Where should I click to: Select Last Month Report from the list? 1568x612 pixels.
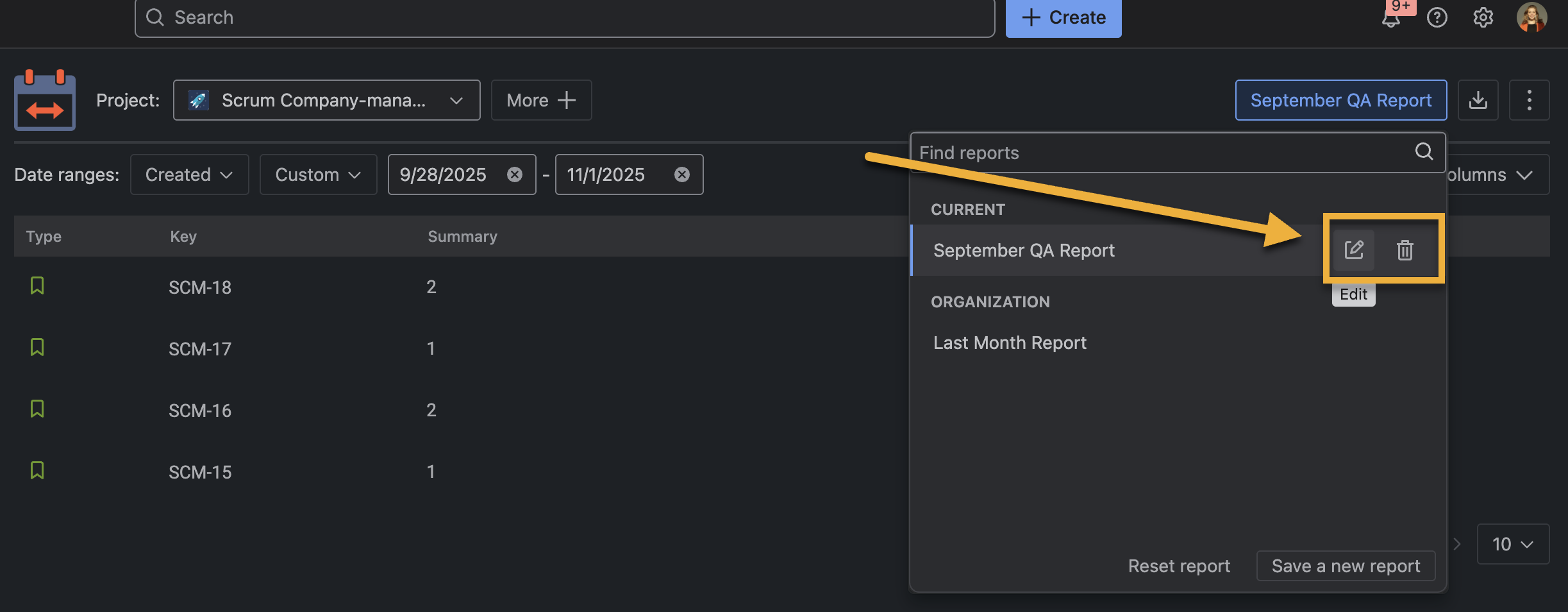(1010, 343)
